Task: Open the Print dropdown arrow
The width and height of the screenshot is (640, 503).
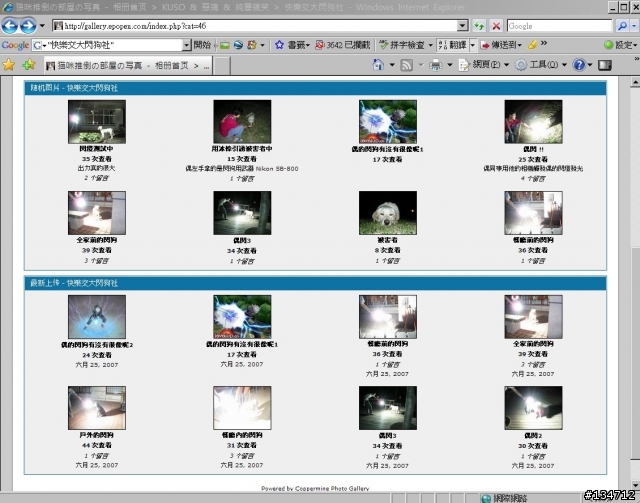Action: (450, 65)
